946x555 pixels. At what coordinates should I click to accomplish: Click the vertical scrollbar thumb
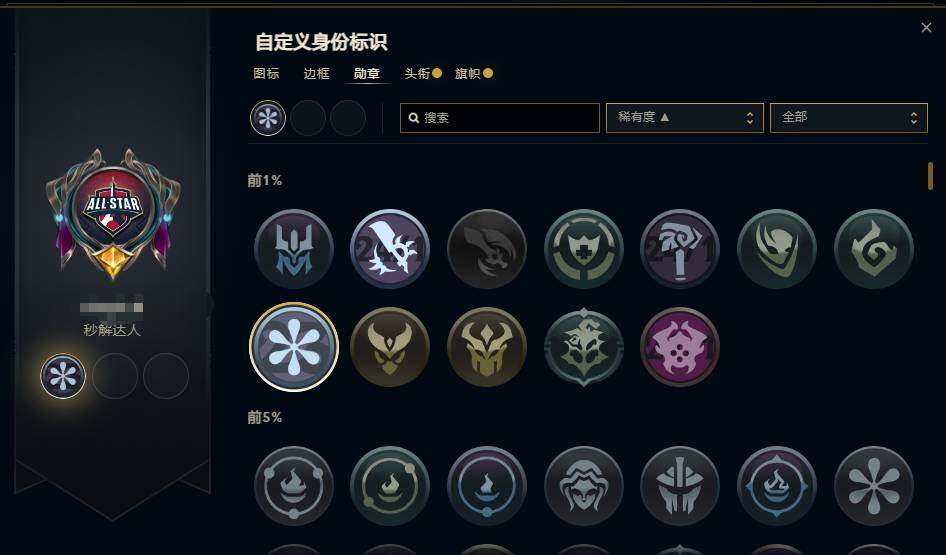tap(930, 176)
